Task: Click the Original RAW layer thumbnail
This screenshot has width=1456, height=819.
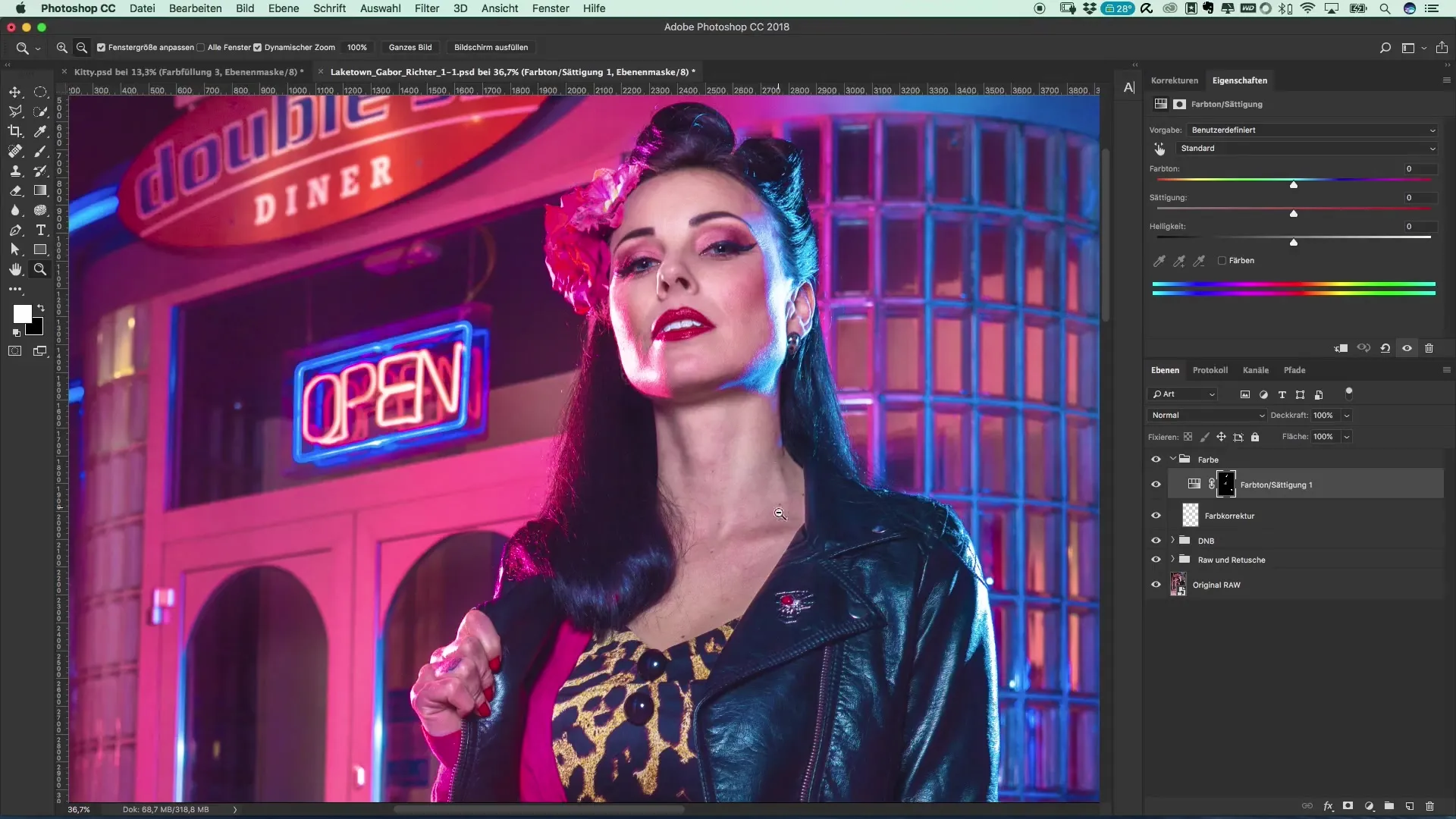Action: (x=1178, y=585)
